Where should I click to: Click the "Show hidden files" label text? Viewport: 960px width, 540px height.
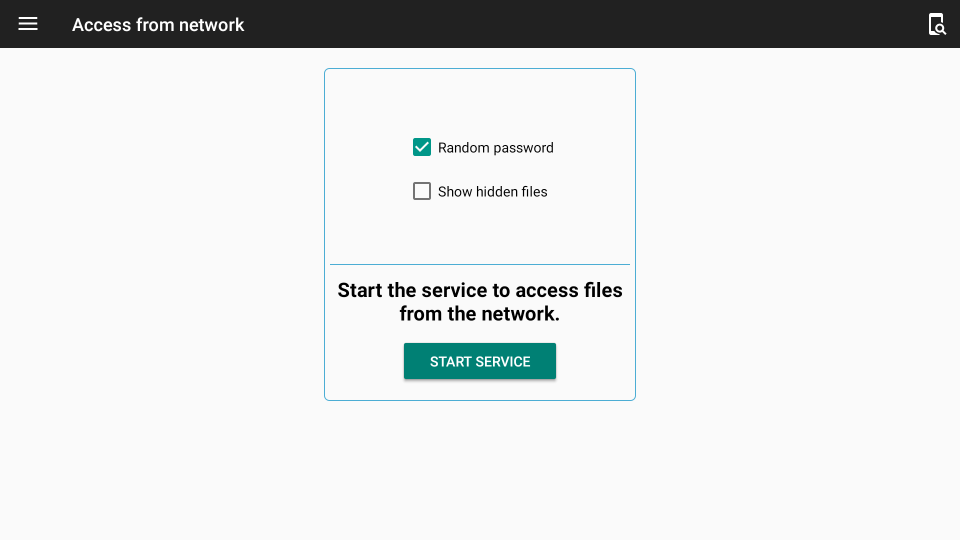(492, 192)
